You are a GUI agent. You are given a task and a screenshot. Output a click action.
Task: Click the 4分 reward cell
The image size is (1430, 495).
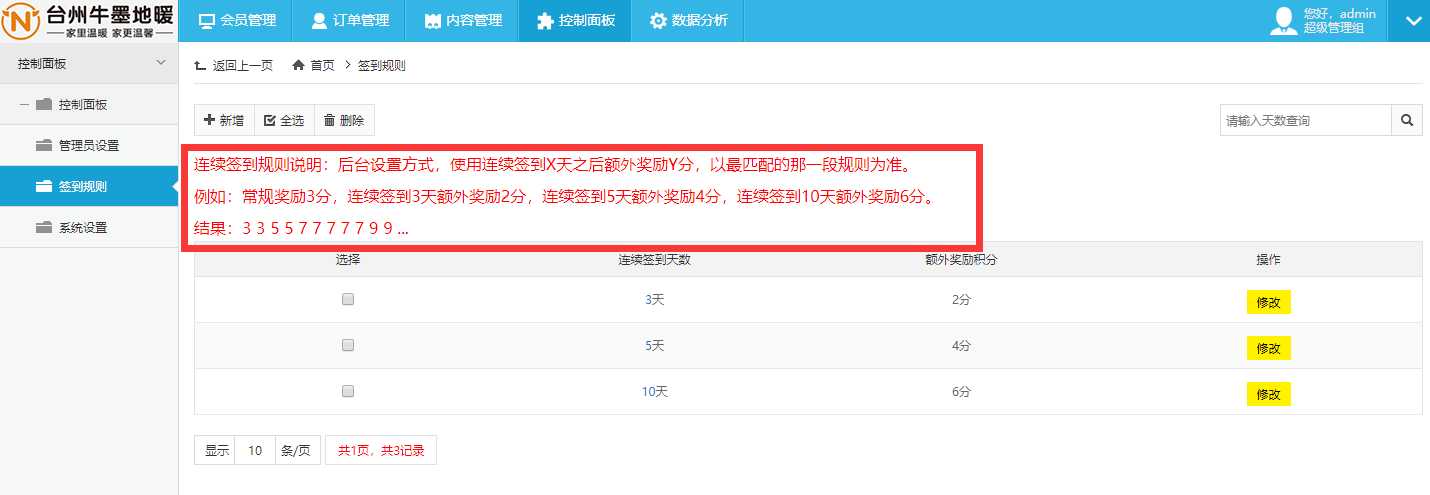tap(961, 346)
